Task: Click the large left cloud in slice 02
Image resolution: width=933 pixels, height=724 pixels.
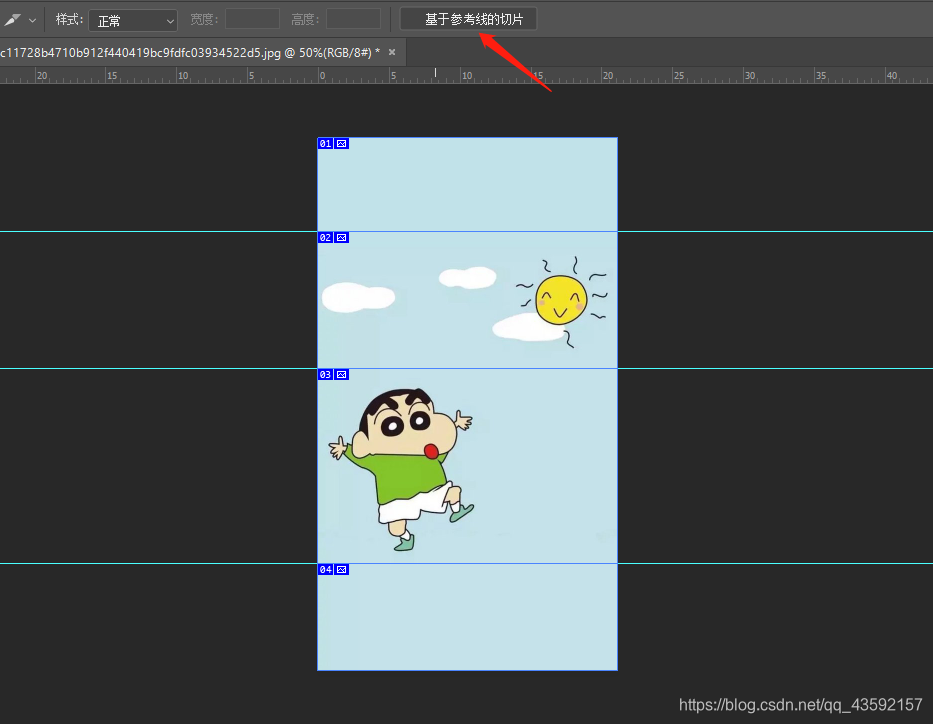Action: (358, 297)
